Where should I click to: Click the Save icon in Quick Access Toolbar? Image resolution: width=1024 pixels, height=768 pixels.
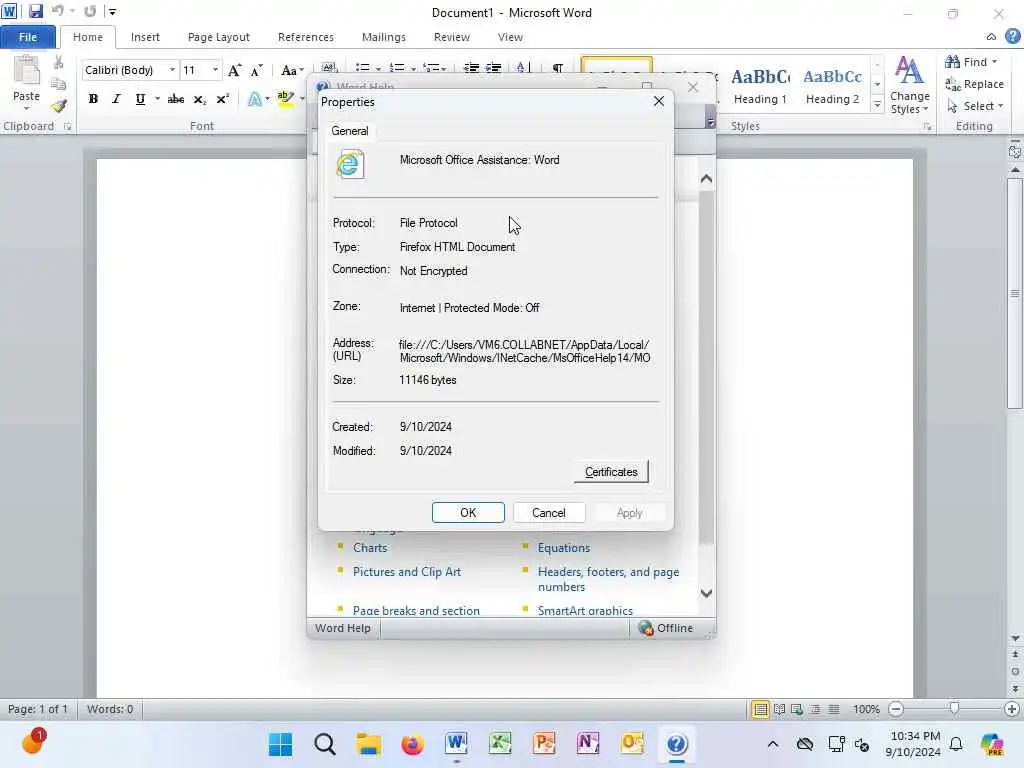click(x=35, y=11)
